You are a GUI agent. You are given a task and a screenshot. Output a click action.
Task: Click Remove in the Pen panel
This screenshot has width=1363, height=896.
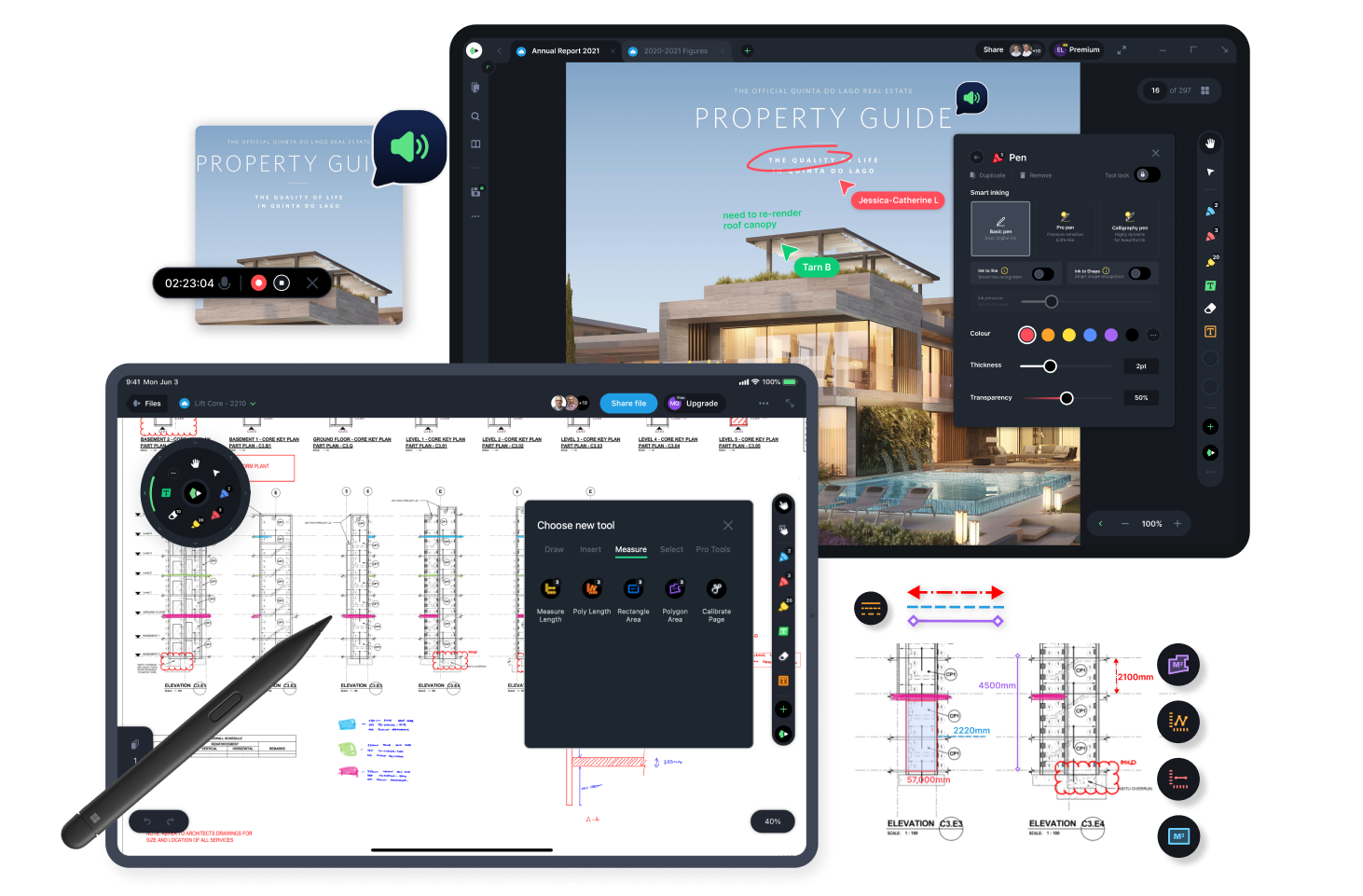coord(1036,175)
